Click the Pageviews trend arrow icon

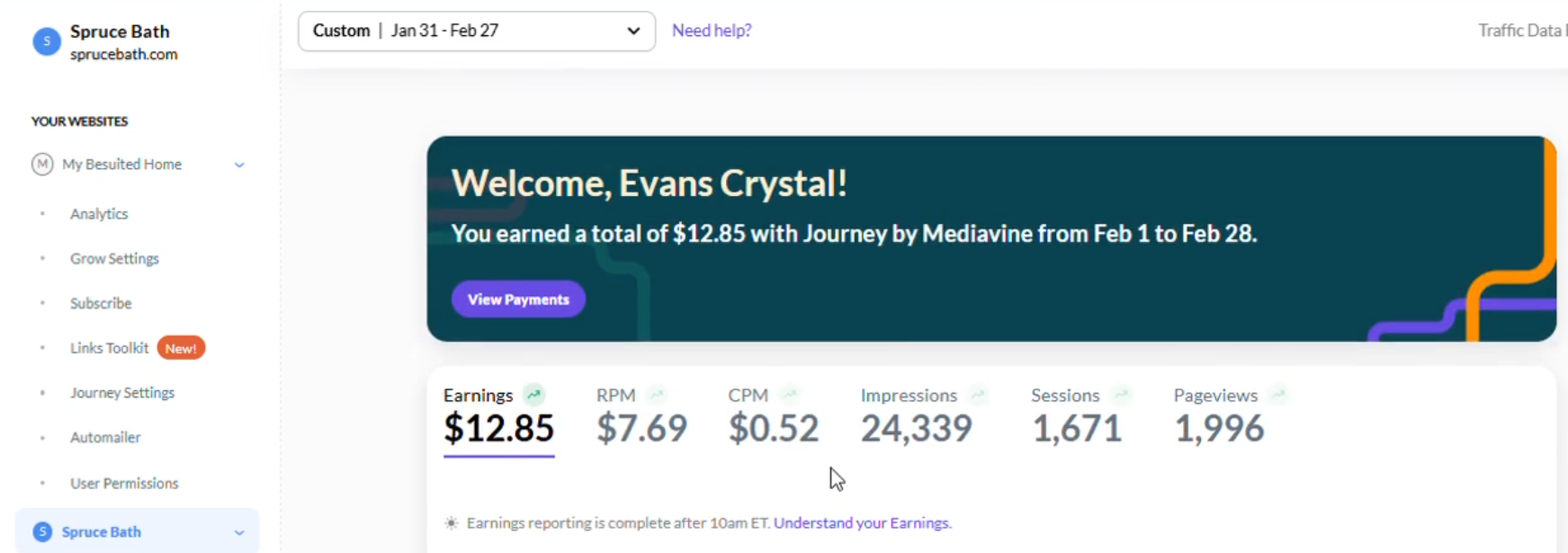coord(1278,395)
